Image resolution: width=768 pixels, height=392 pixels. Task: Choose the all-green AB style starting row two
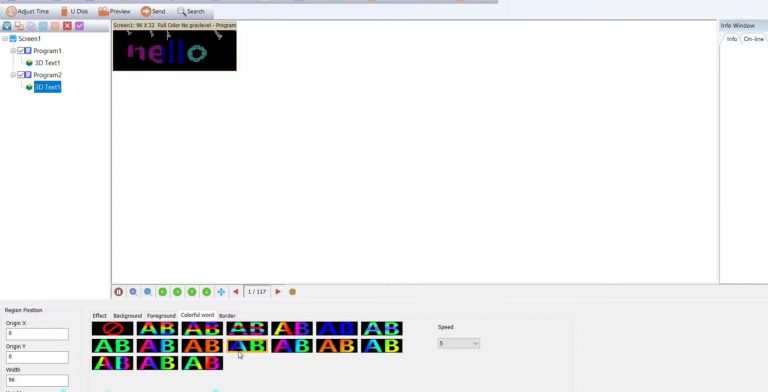(x=112, y=345)
